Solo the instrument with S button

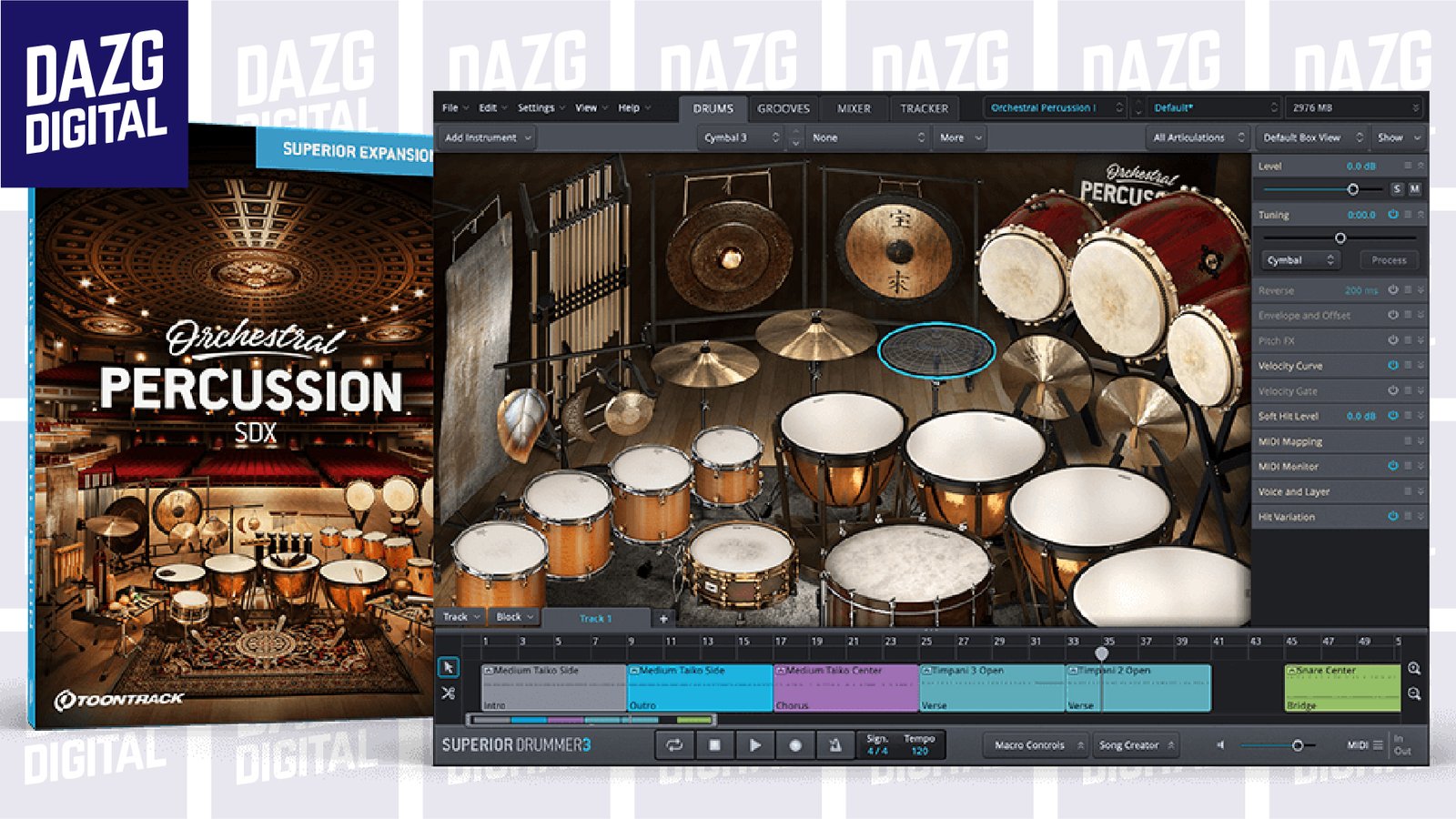click(x=1397, y=189)
